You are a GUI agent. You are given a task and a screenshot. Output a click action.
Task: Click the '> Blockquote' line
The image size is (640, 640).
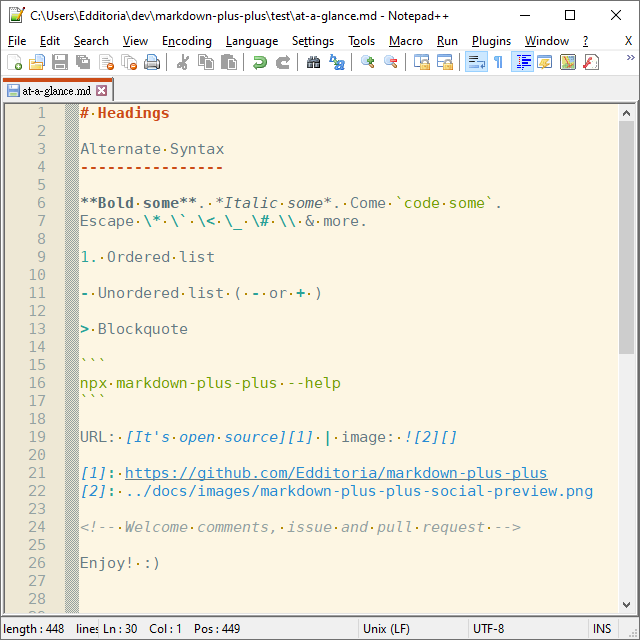tap(134, 329)
